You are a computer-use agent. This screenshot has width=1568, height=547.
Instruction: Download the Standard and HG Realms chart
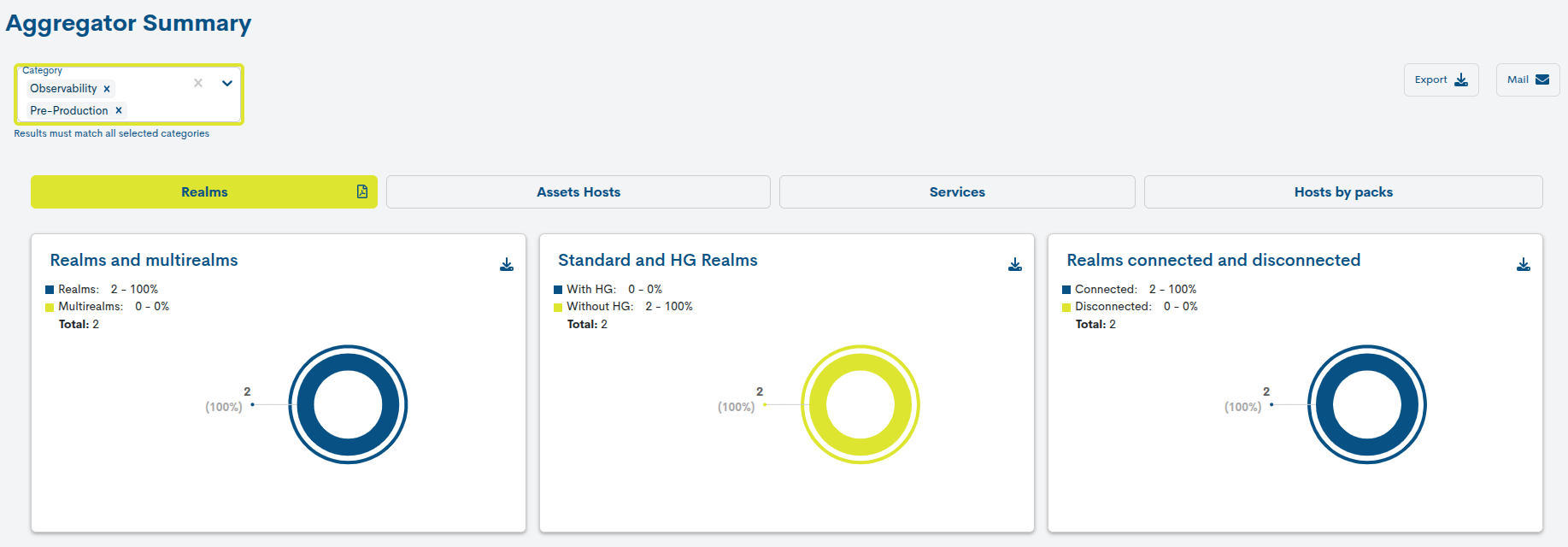point(1015,265)
